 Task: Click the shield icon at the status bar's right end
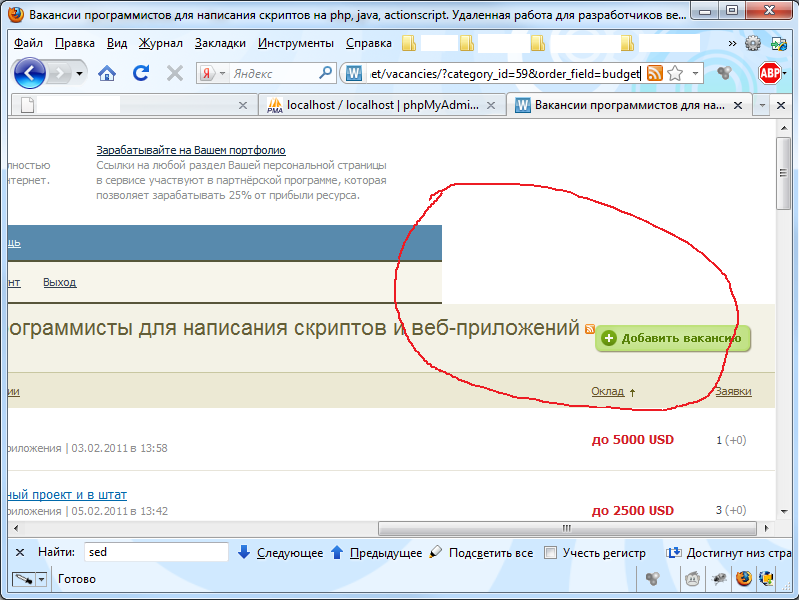coord(766,579)
